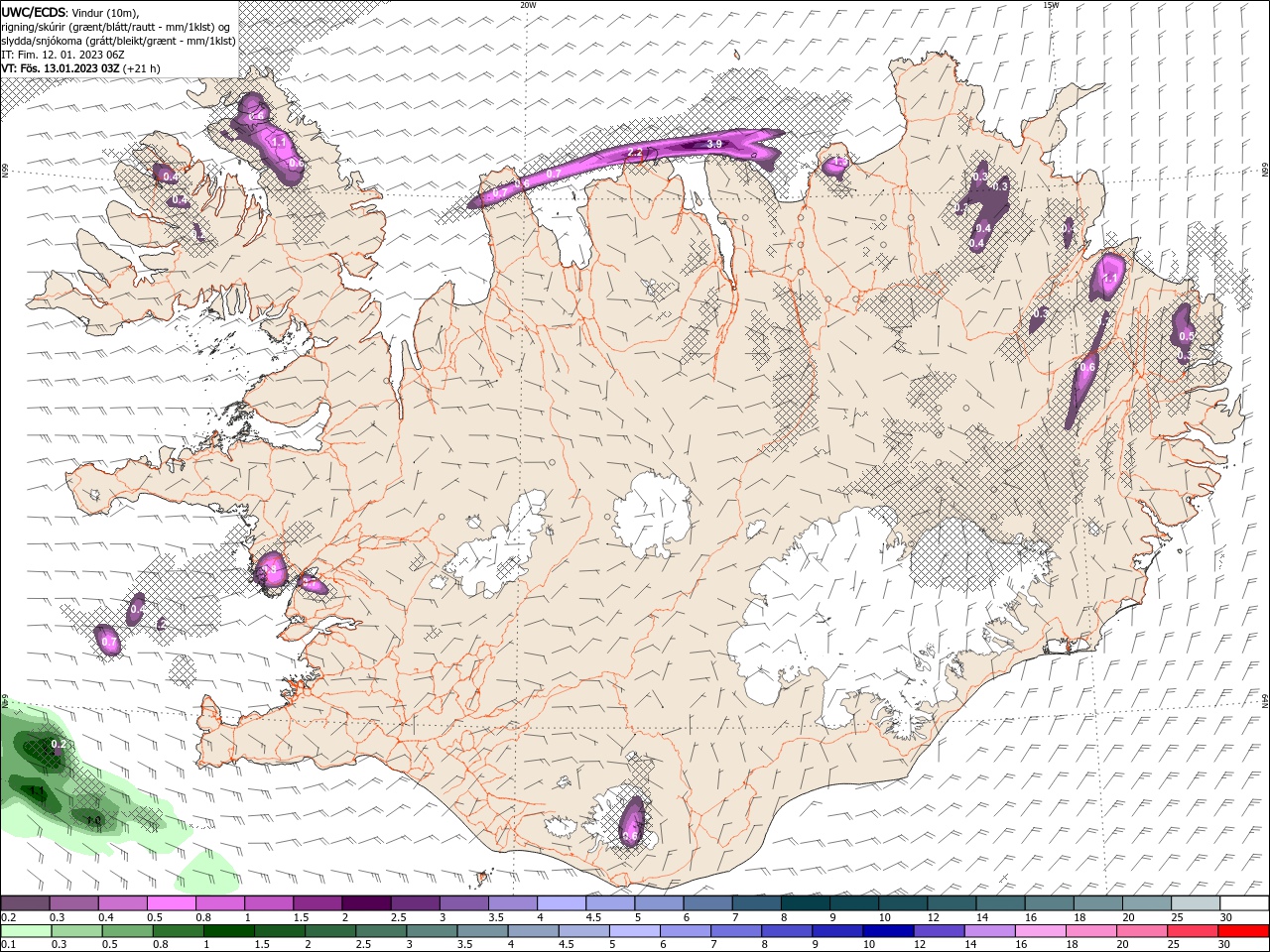Screen dimensions: 1270x952
Task: Select the rain legend swatch starting at 0.1 (pale green)
Action: (x=27, y=931)
